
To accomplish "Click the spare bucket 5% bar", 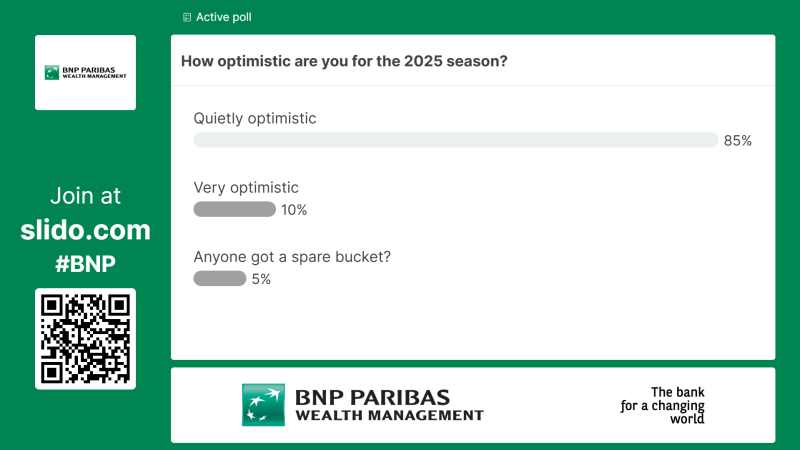I will [219, 278].
